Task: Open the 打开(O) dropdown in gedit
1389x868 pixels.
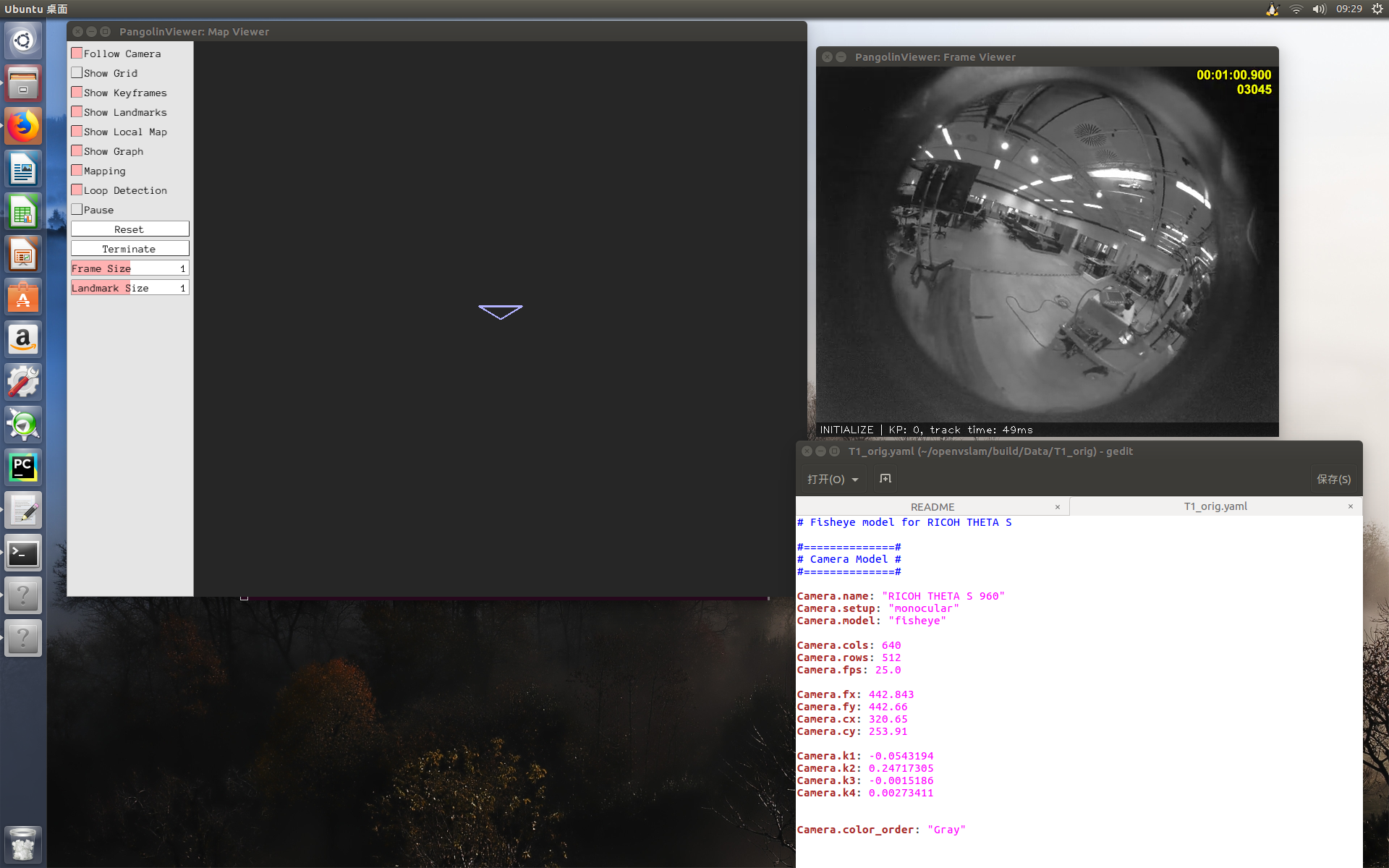Action: tap(832, 479)
